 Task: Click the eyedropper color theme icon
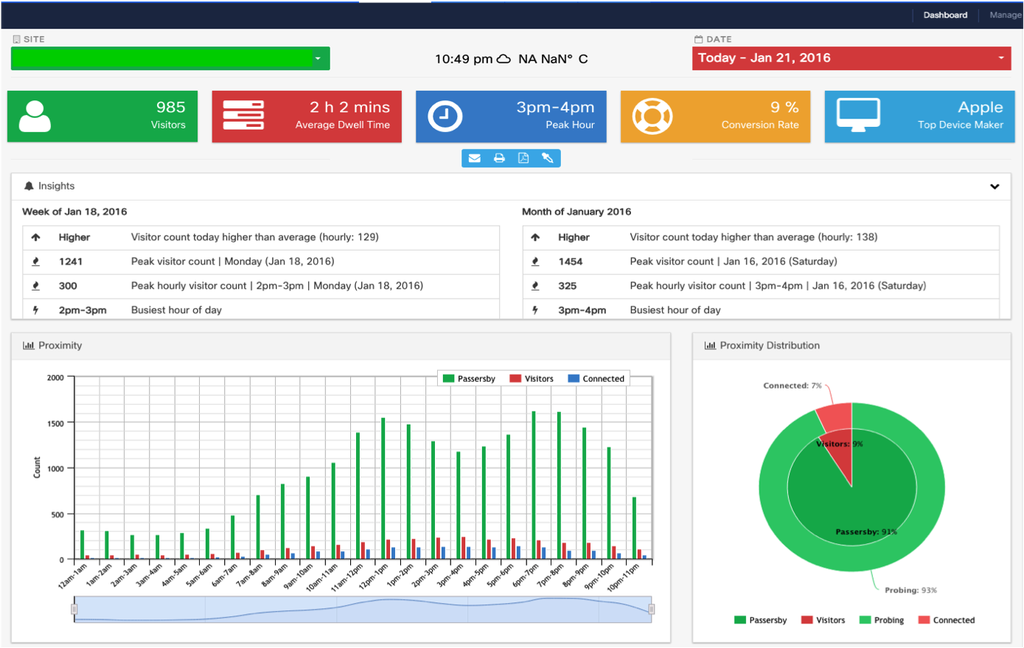547,158
